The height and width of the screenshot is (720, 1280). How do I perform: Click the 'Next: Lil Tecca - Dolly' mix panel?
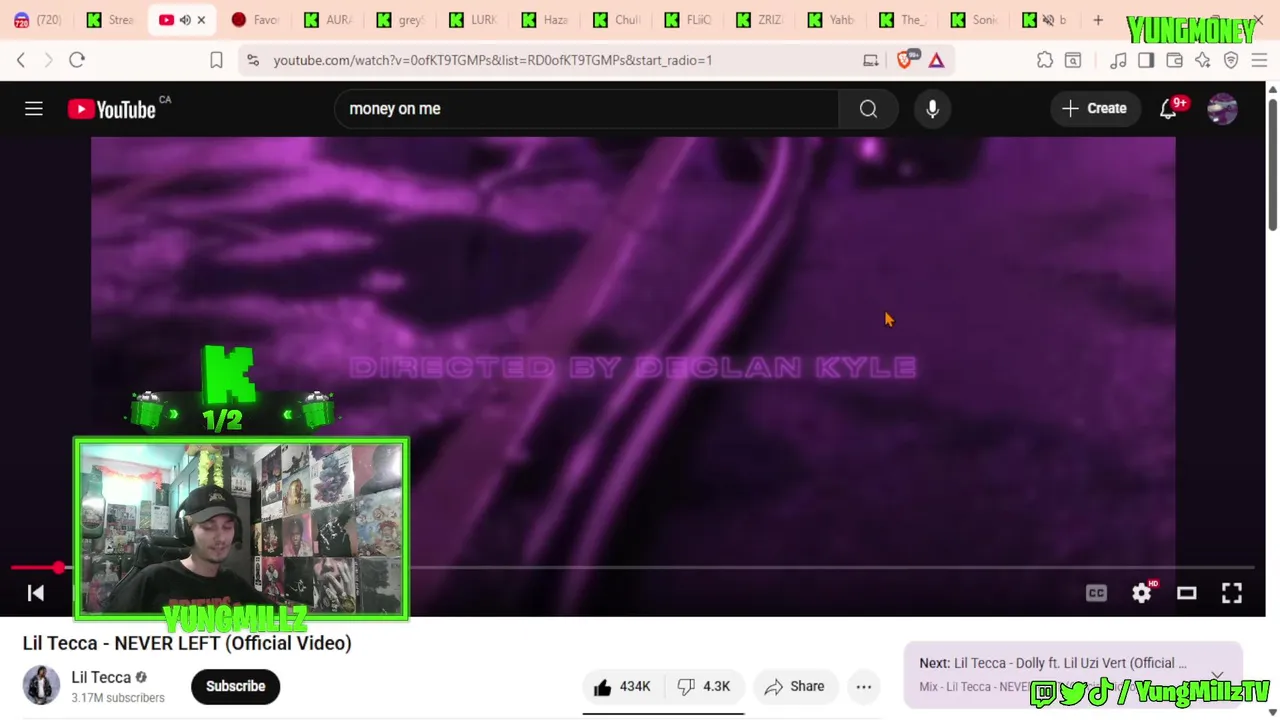pyautogui.click(x=1072, y=673)
